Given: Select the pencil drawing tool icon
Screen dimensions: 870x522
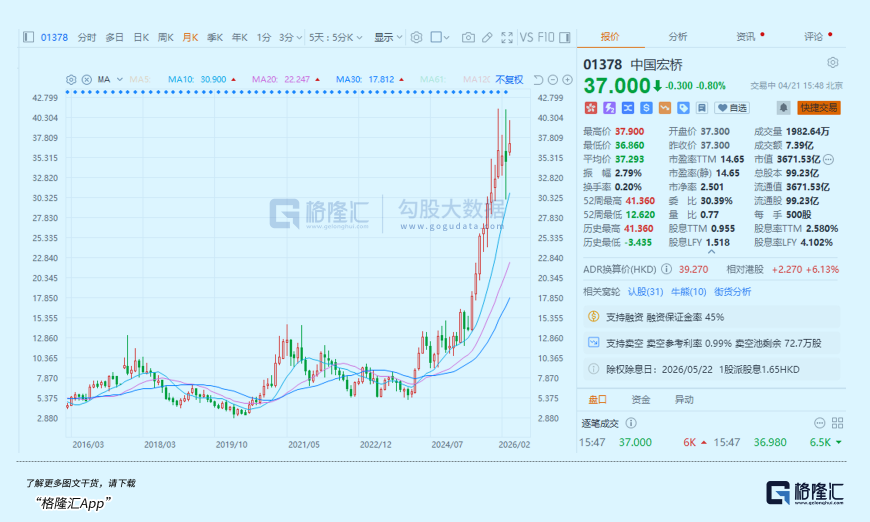Looking at the screenshot, I should (486, 37).
